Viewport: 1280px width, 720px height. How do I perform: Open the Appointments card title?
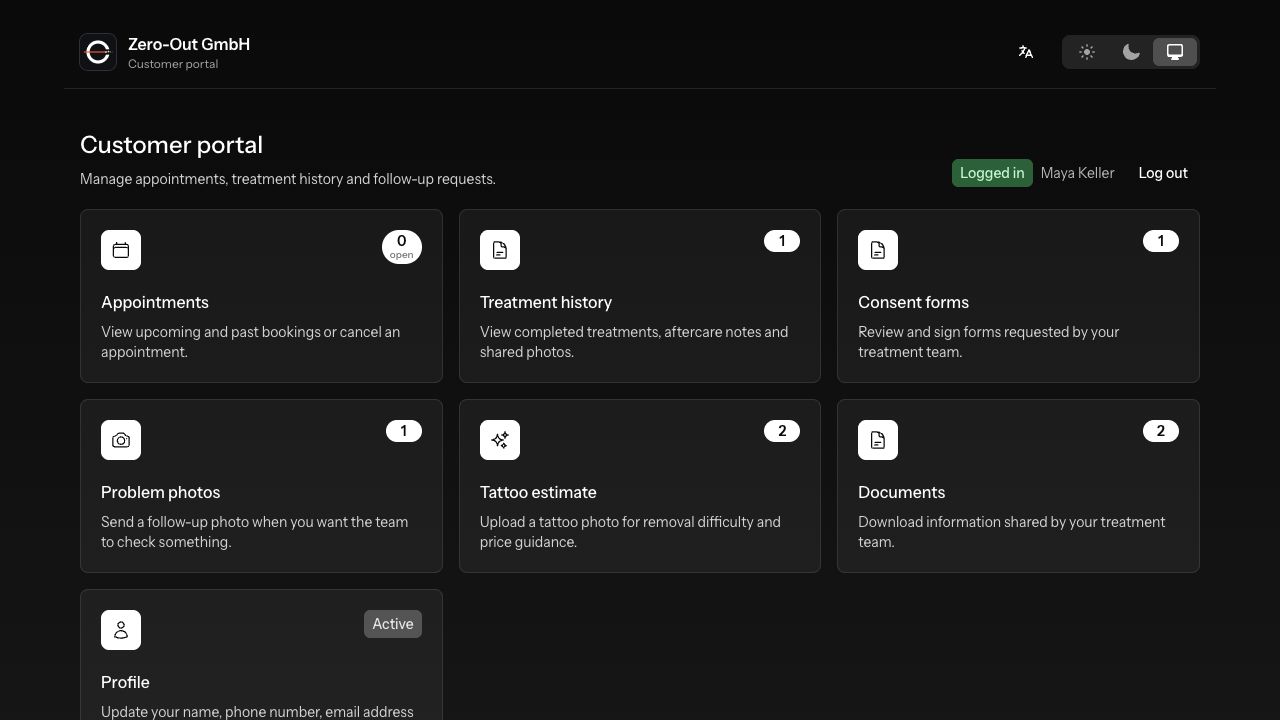(155, 302)
